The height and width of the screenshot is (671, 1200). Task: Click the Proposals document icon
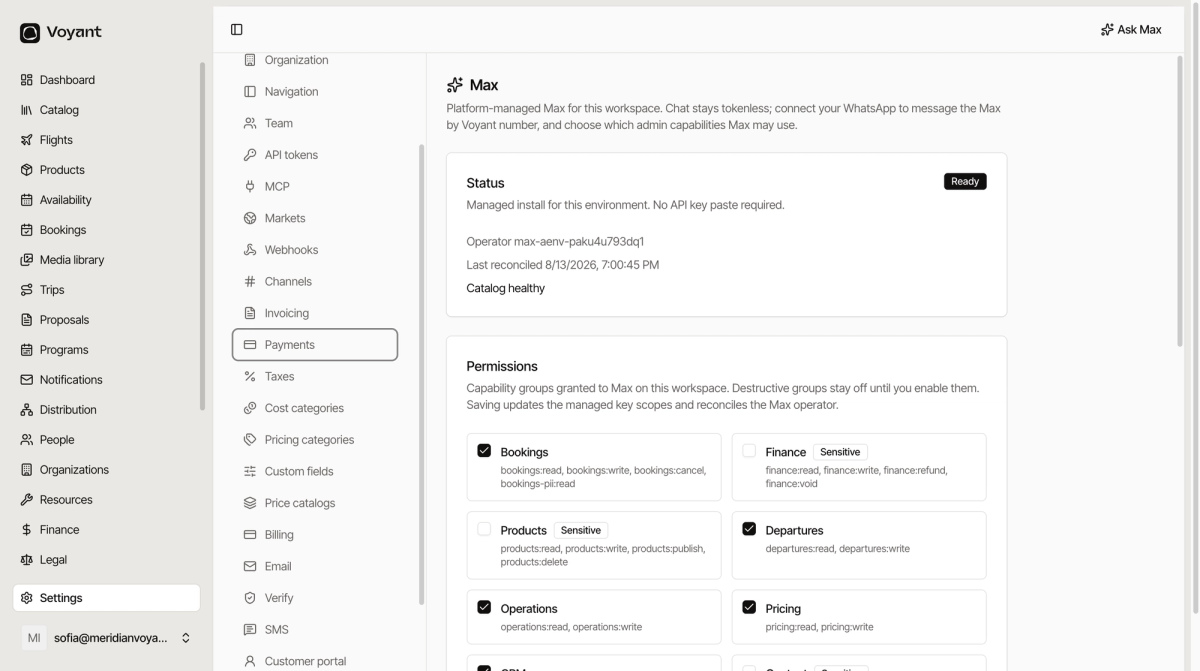(x=27, y=320)
